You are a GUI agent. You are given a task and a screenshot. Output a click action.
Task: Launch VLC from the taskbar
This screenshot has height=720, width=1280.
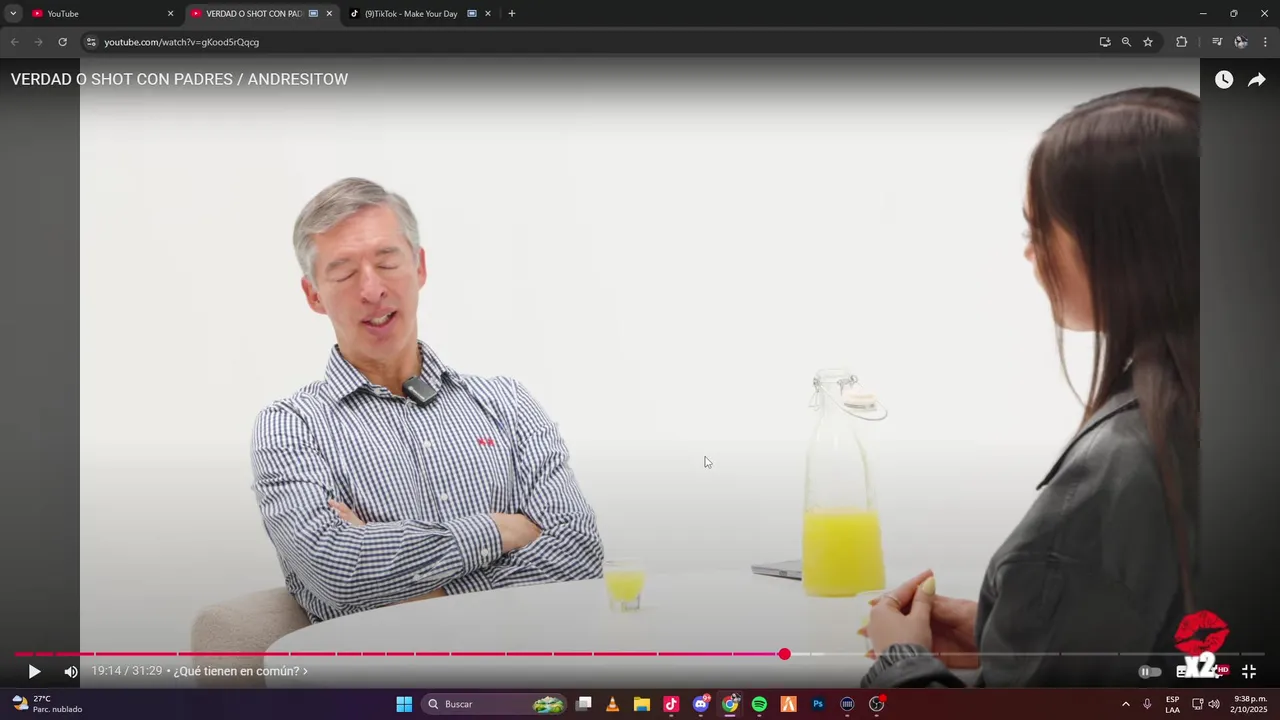point(613,704)
